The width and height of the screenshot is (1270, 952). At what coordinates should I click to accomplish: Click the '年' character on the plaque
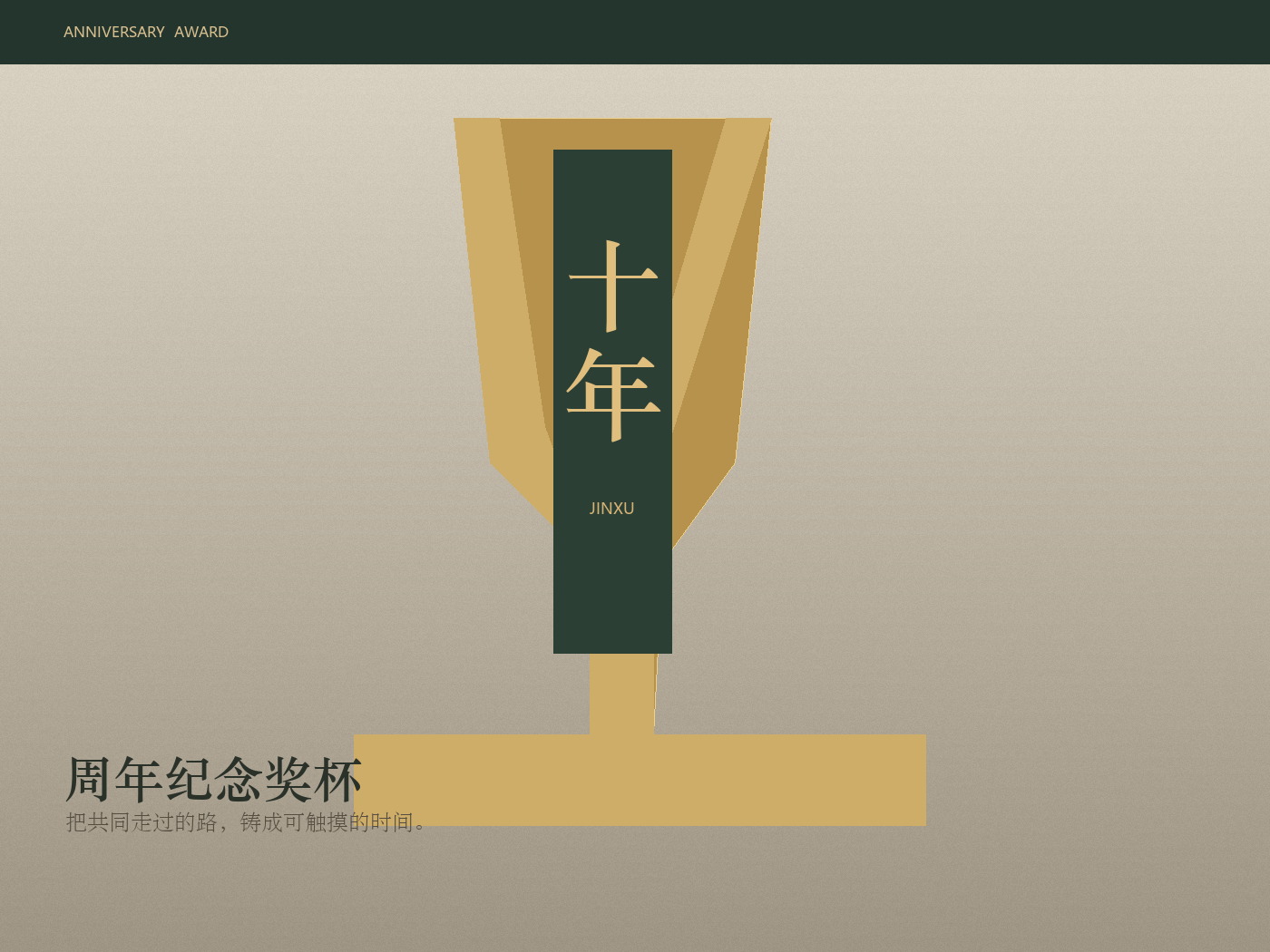613,394
